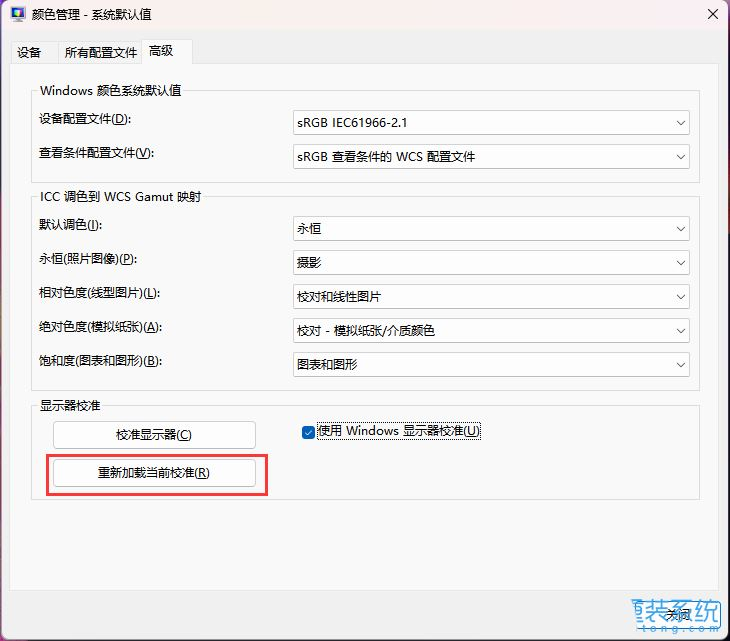Click the 绝对色度(模拟纸张)(A): label

(101, 327)
